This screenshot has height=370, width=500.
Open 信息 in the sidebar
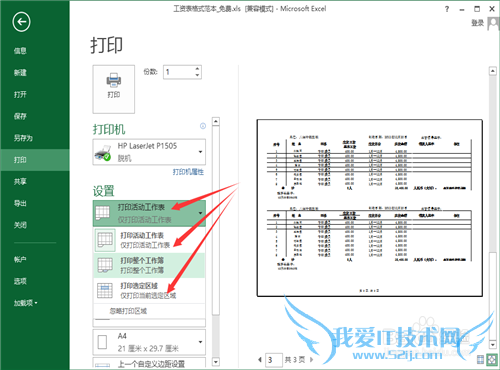[20, 51]
